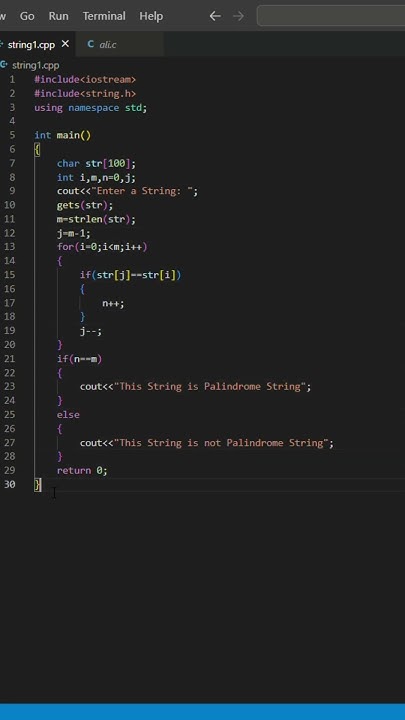Click the 'return 0;' statement
The width and height of the screenshot is (405, 720).
pyautogui.click(x=82, y=471)
